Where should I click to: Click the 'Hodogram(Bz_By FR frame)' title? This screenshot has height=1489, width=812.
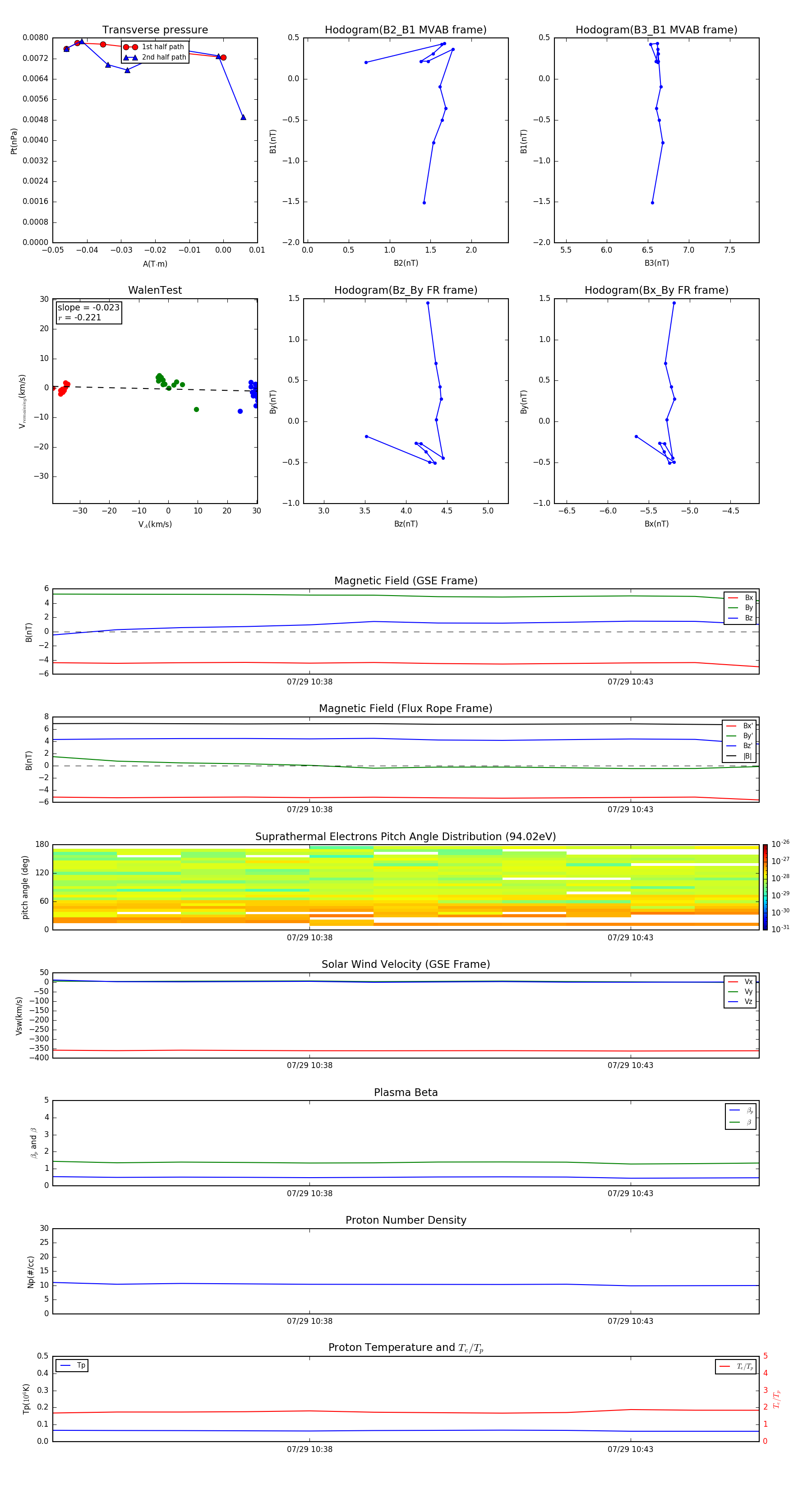[x=406, y=290]
